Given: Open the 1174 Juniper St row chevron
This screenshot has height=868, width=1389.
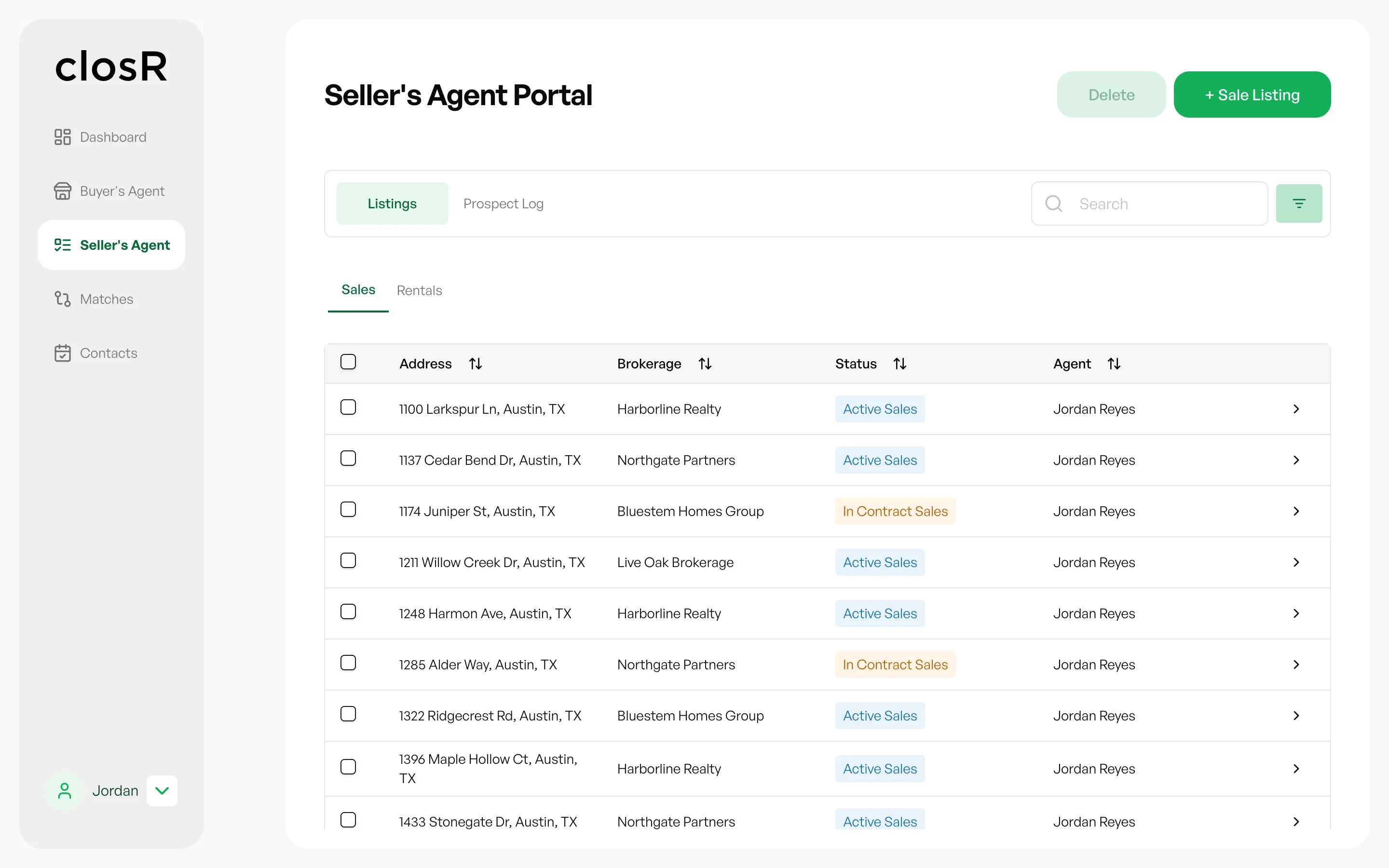Looking at the screenshot, I should tap(1295, 512).
